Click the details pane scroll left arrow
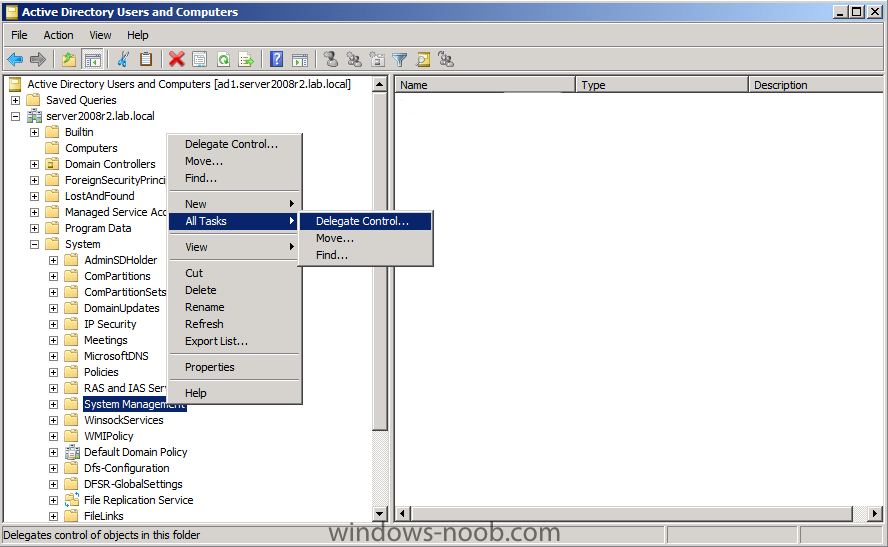 coord(403,514)
